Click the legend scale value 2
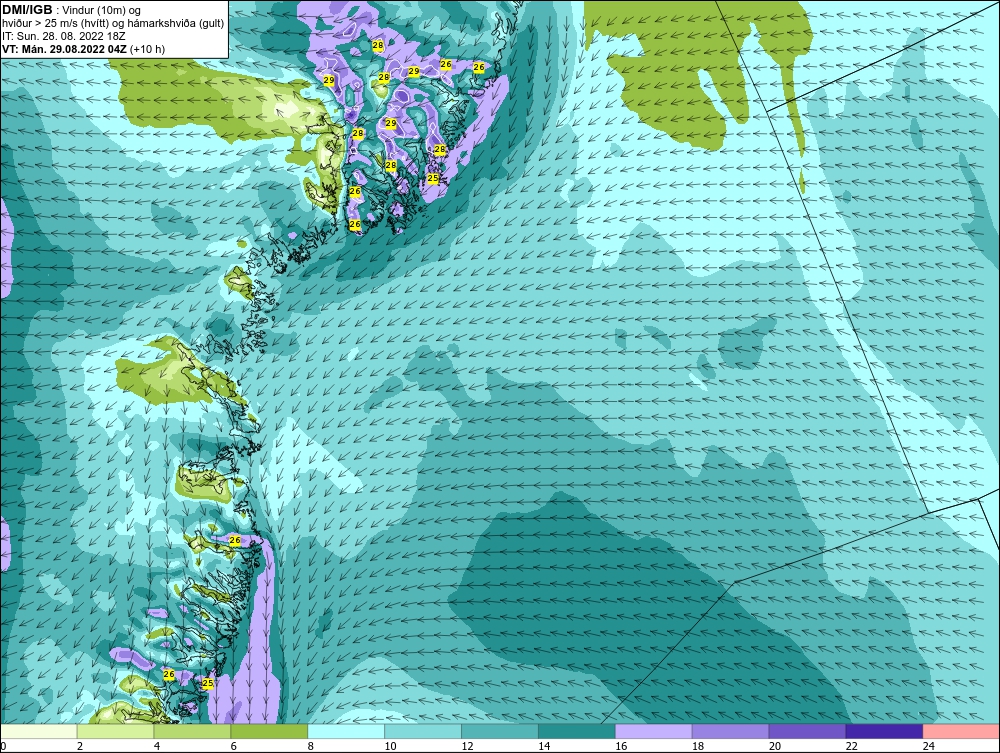Image resolution: width=1000 pixels, height=753 pixels. point(80,746)
